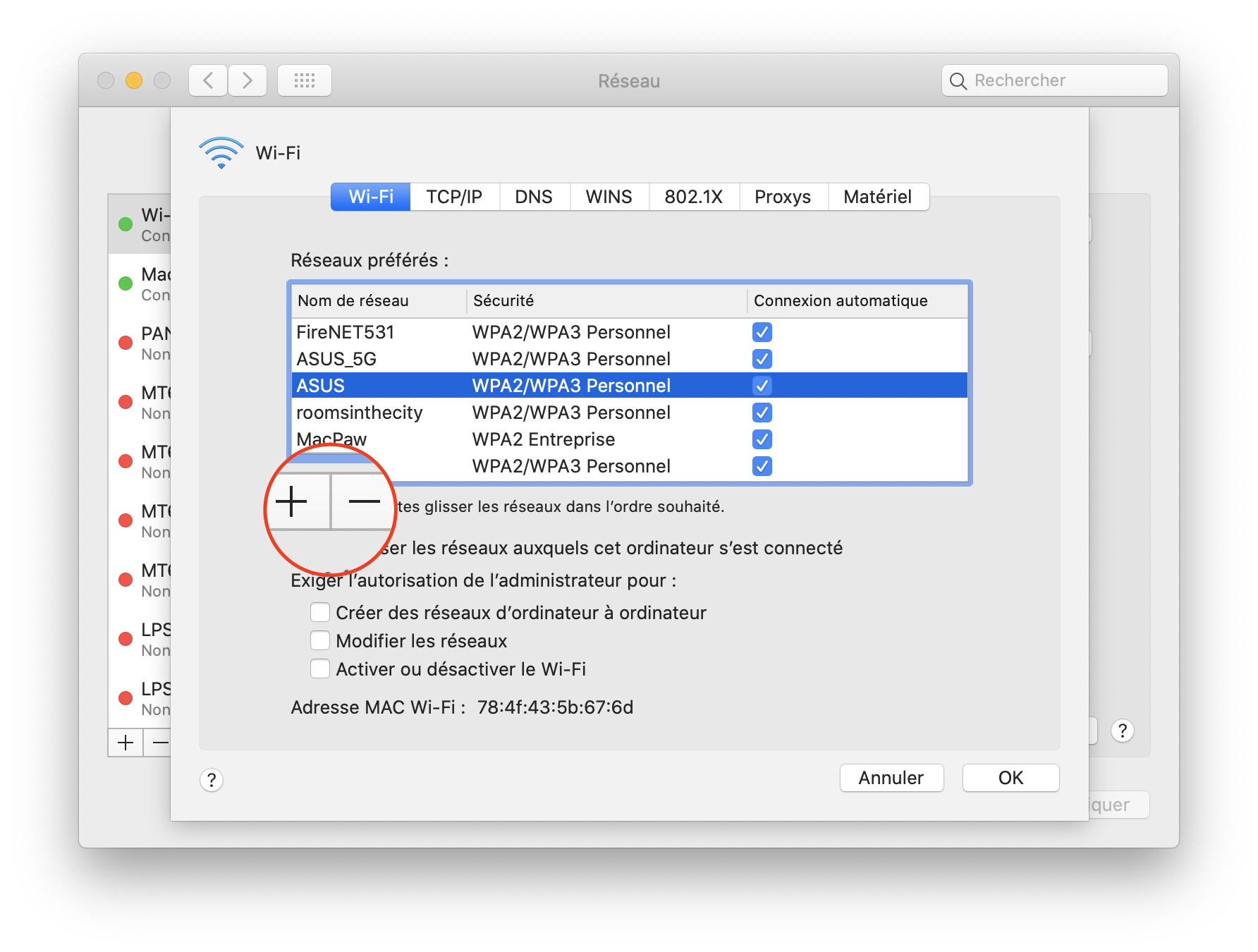Click the forward navigation arrow
The image size is (1258, 952).
tap(248, 80)
